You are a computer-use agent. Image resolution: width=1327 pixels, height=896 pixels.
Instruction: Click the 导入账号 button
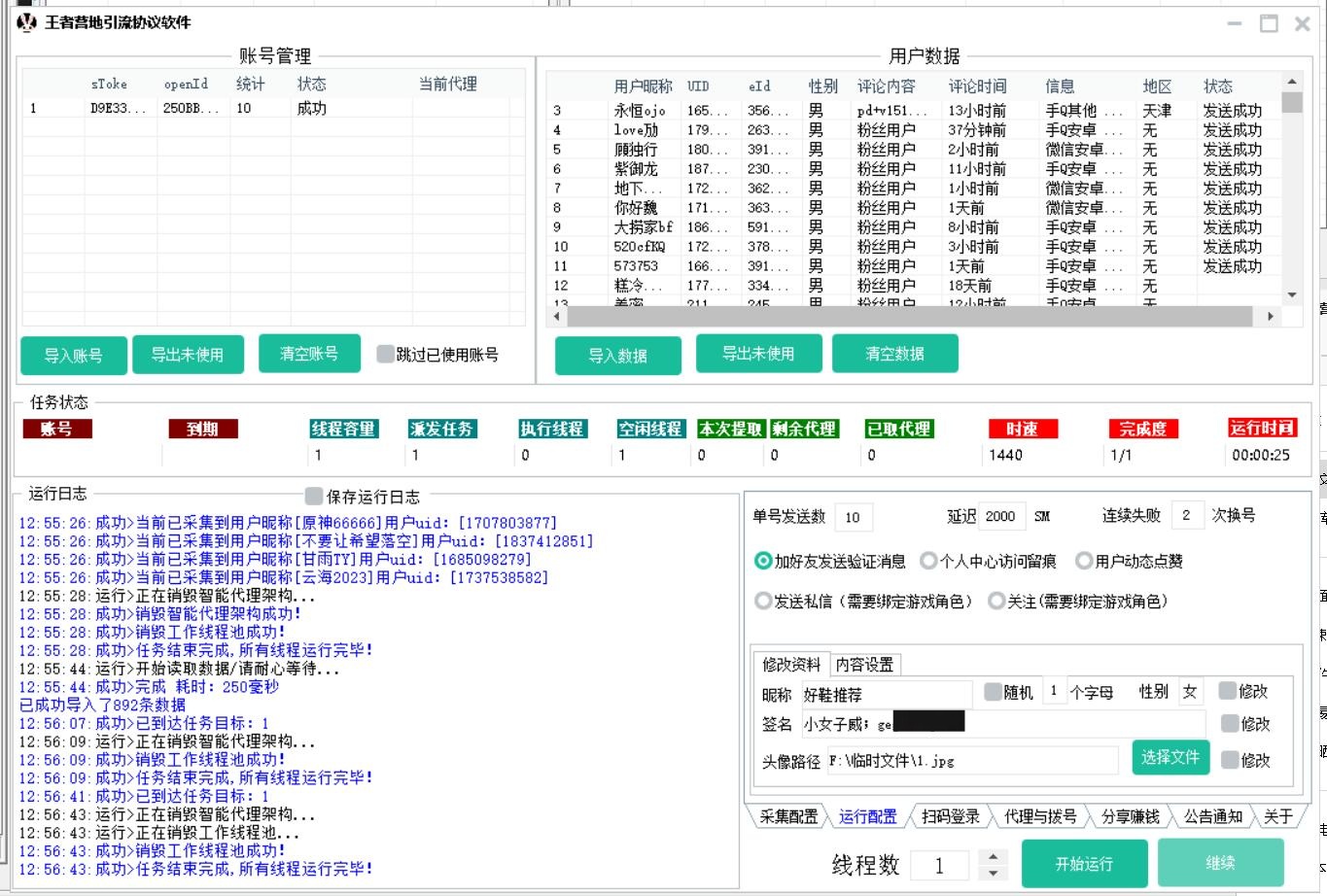coord(73,356)
